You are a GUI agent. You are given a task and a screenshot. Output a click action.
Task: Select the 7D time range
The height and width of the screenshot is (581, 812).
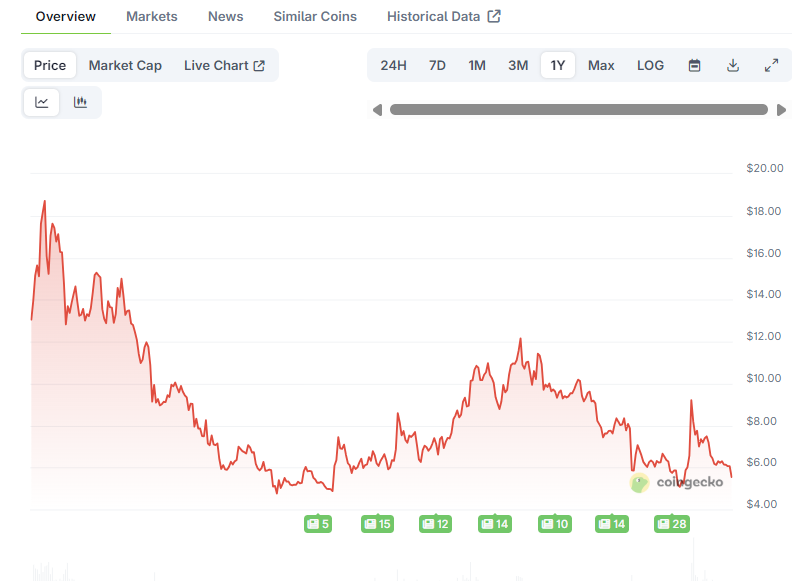437,65
